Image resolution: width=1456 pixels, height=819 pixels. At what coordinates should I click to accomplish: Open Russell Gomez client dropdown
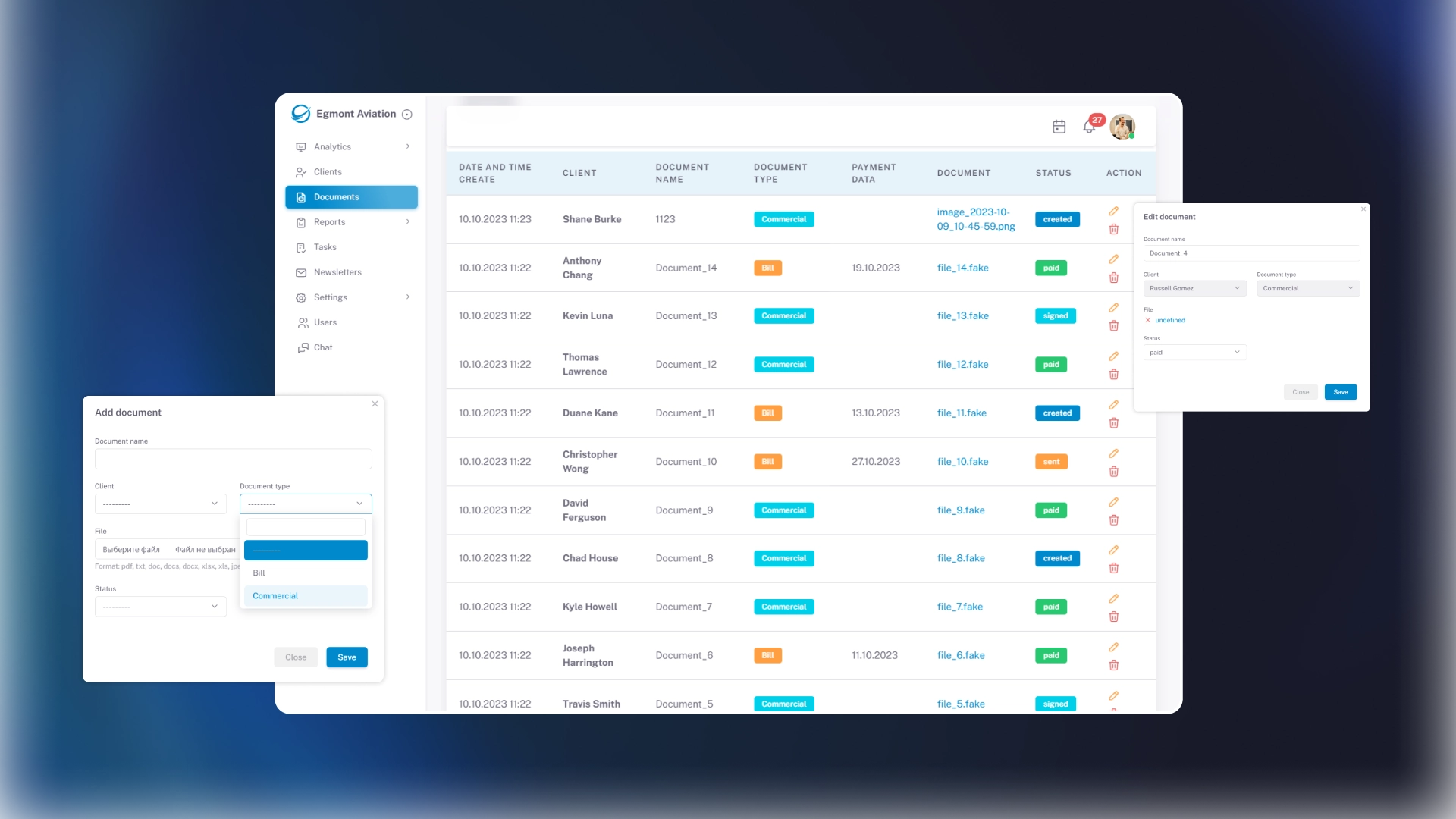(1194, 288)
